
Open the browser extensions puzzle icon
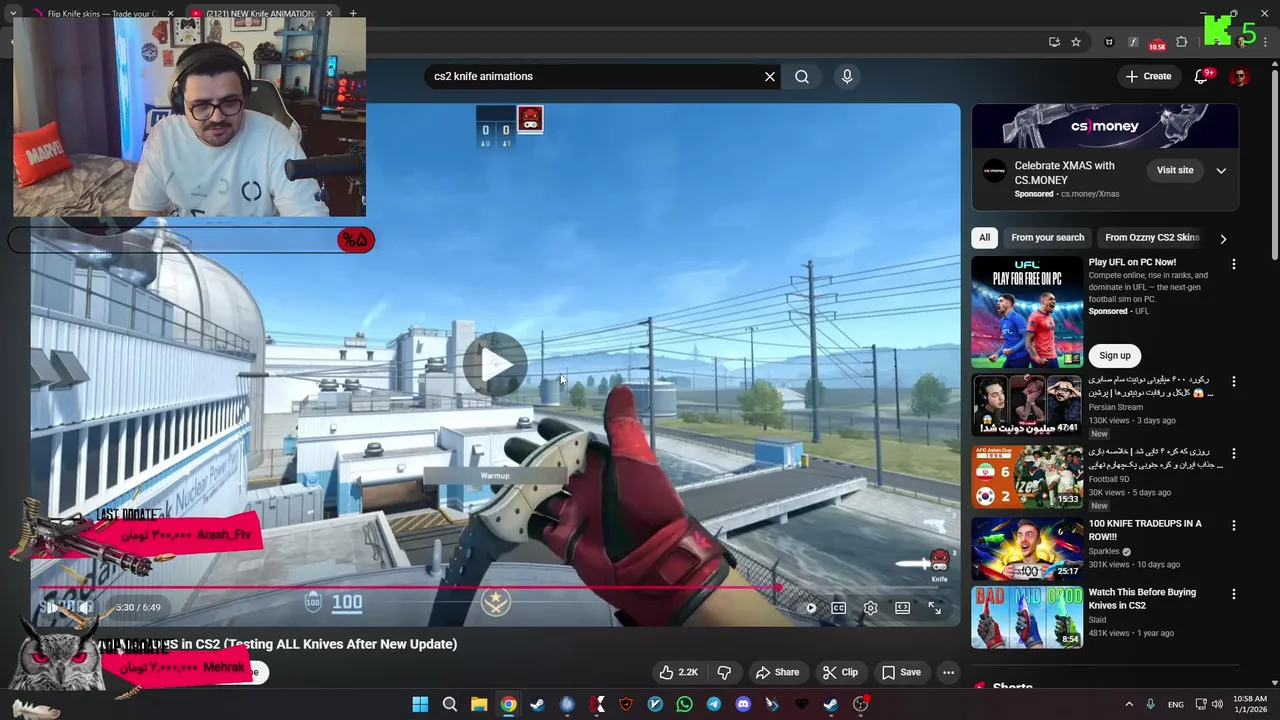click(x=1182, y=42)
